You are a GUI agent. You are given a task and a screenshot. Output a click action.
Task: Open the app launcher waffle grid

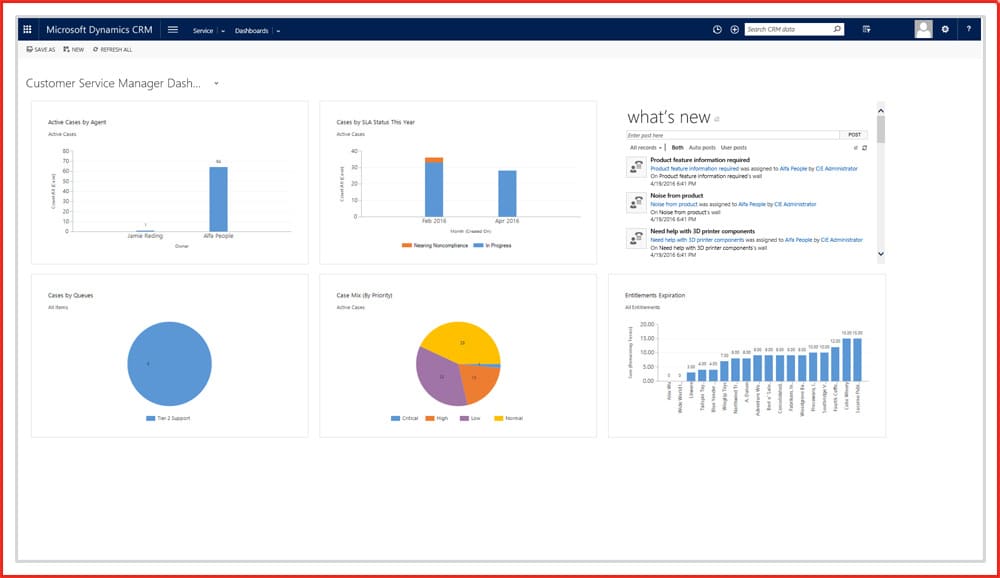tap(27, 30)
